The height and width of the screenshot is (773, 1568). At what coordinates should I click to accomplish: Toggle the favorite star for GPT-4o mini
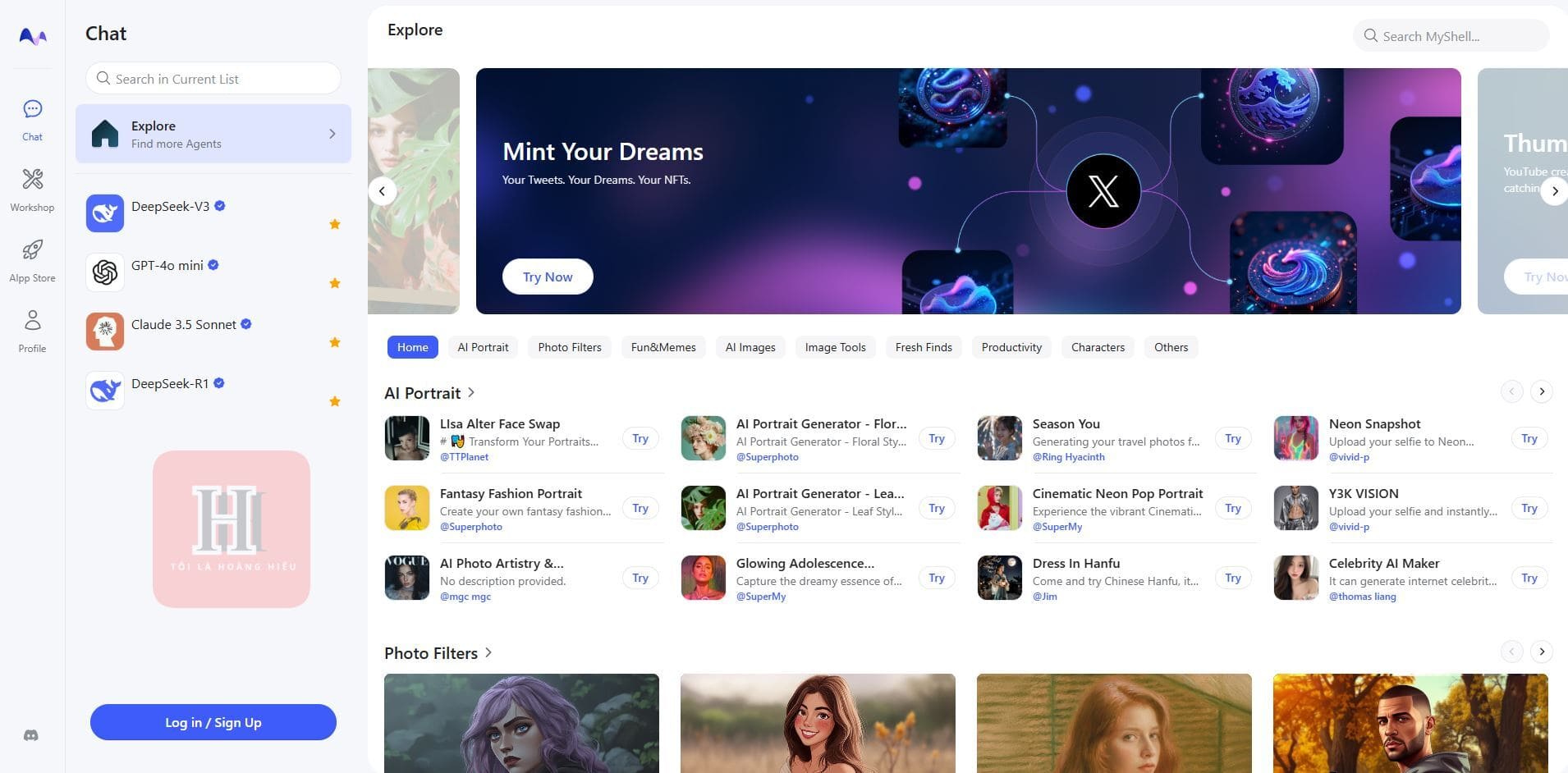[335, 283]
